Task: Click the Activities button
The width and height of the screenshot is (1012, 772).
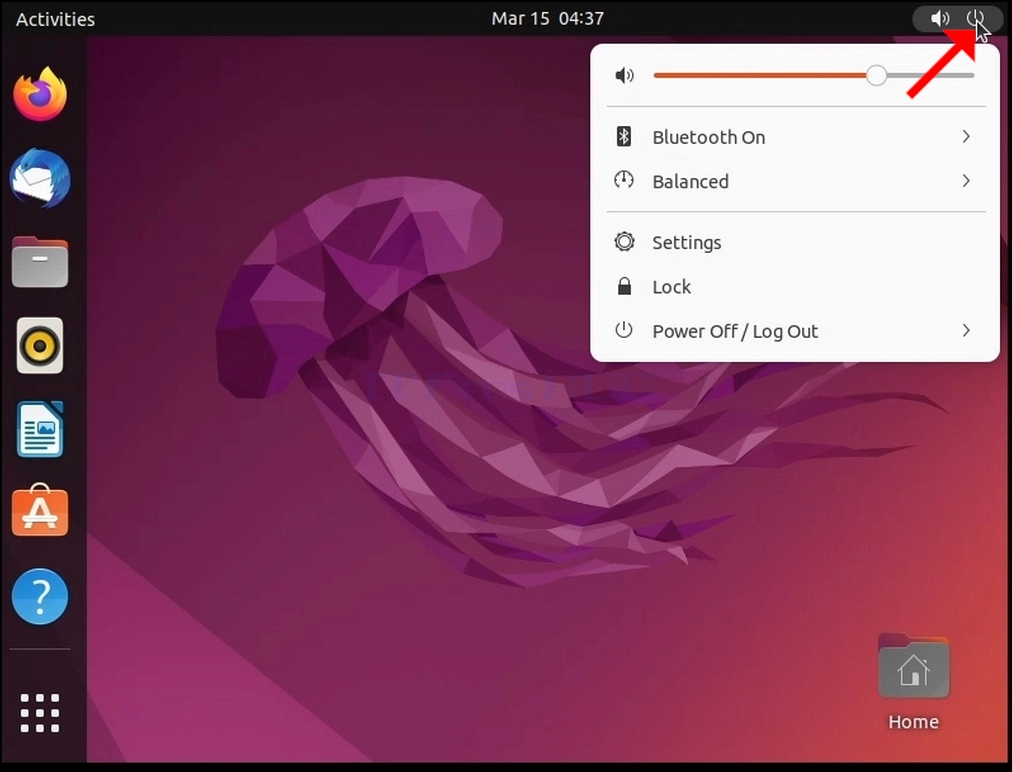Action: click(x=56, y=19)
